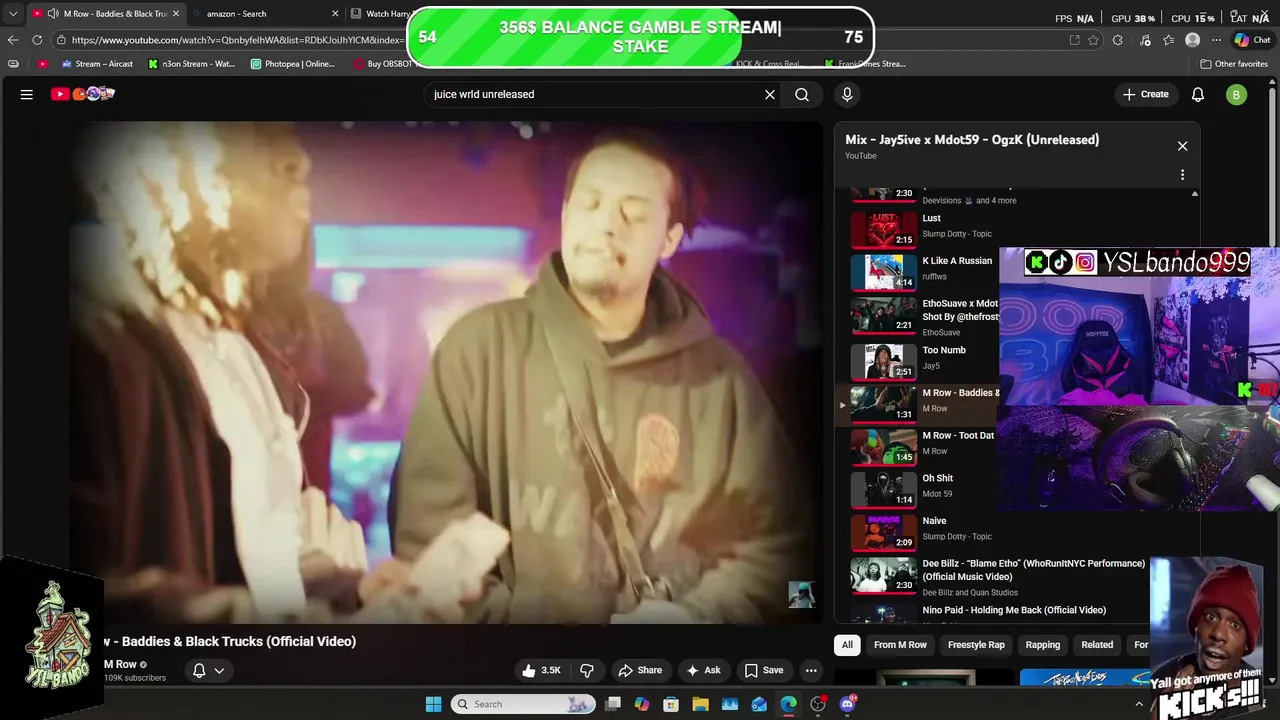Screen dimensions: 1280x720
Task: Open Buy OBSBOT bookmark
Action: (x=383, y=64)
